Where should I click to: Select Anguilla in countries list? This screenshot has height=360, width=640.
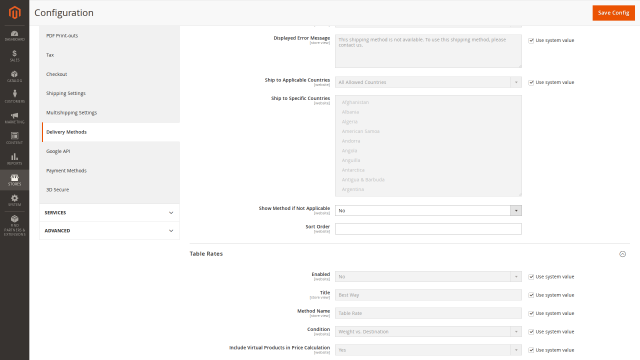click(427, 160)
